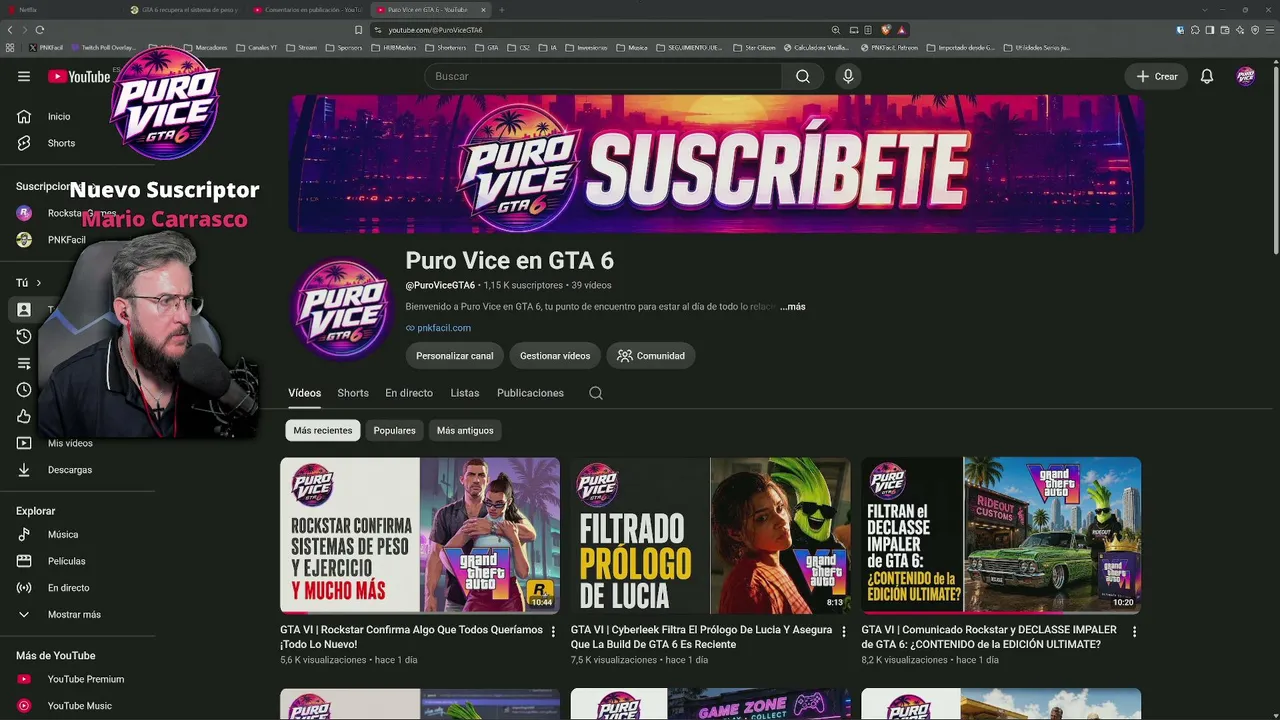Viewport: 1280px width, 720px height.
Task: Open YouTube Premium from sidebar
Action: [86, 679]
